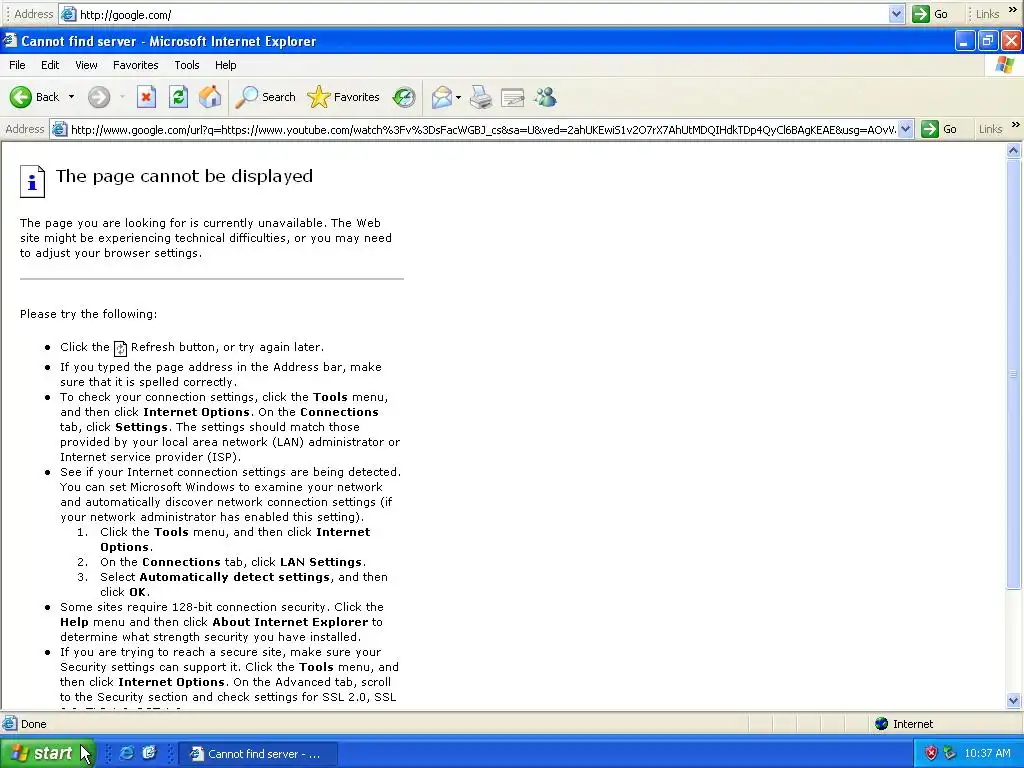Restore down the browser window

click(987, 41)
